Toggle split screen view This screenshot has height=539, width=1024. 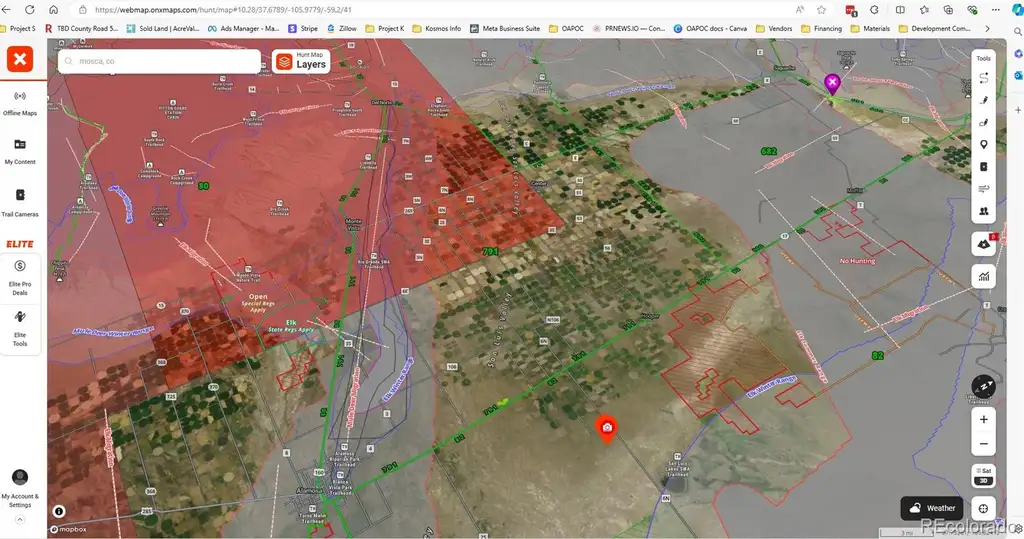(x=900, y=10)
